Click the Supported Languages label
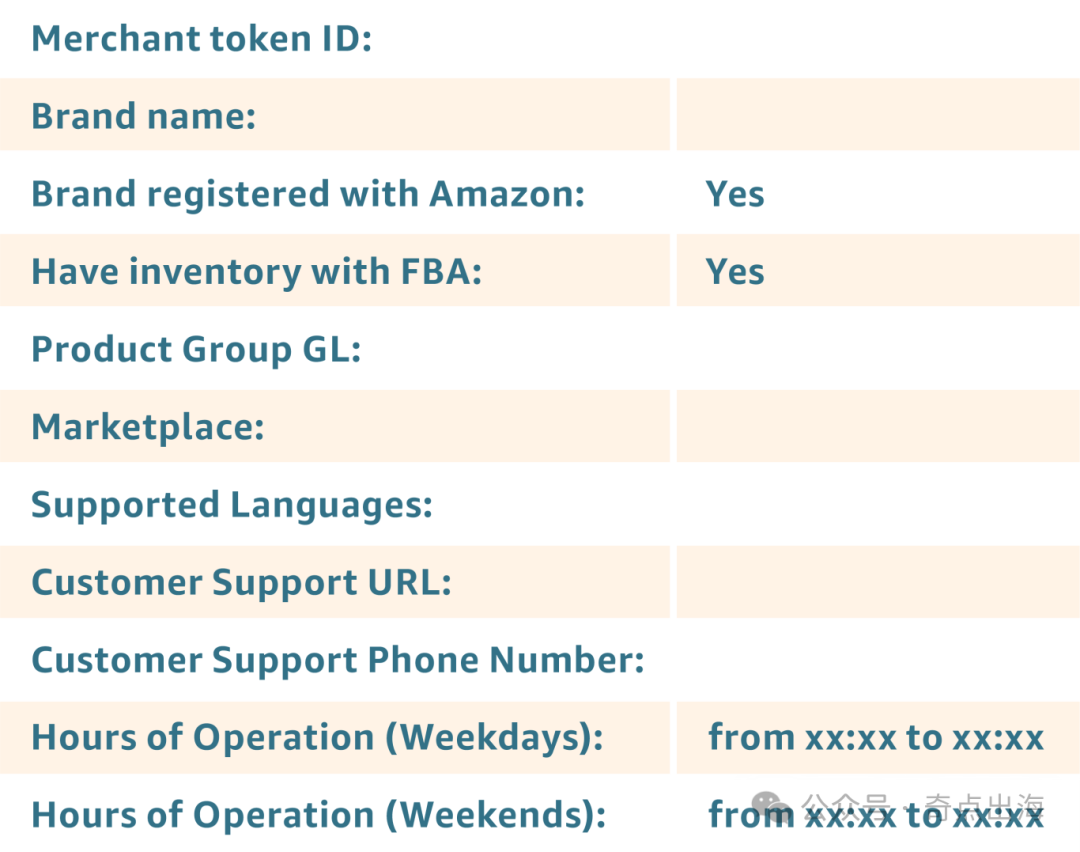 (x=232, y=506)
